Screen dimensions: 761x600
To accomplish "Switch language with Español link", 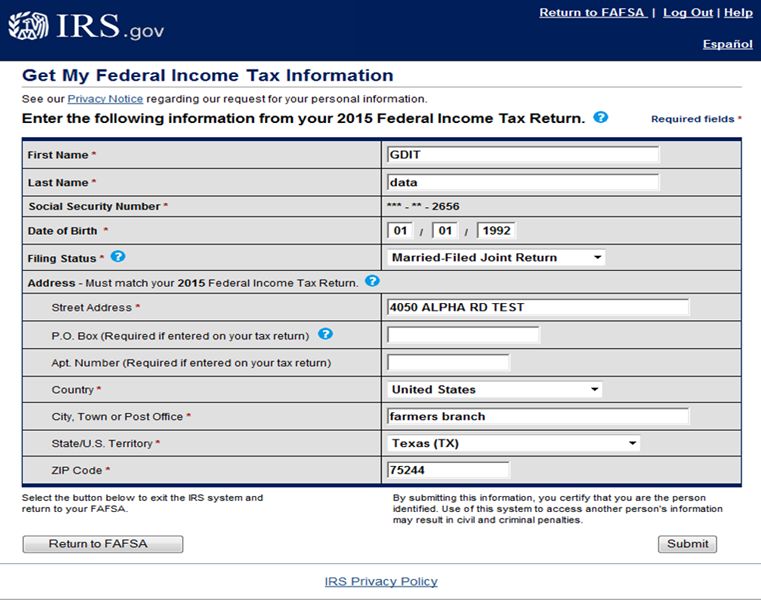I will [x=728, y=44].
